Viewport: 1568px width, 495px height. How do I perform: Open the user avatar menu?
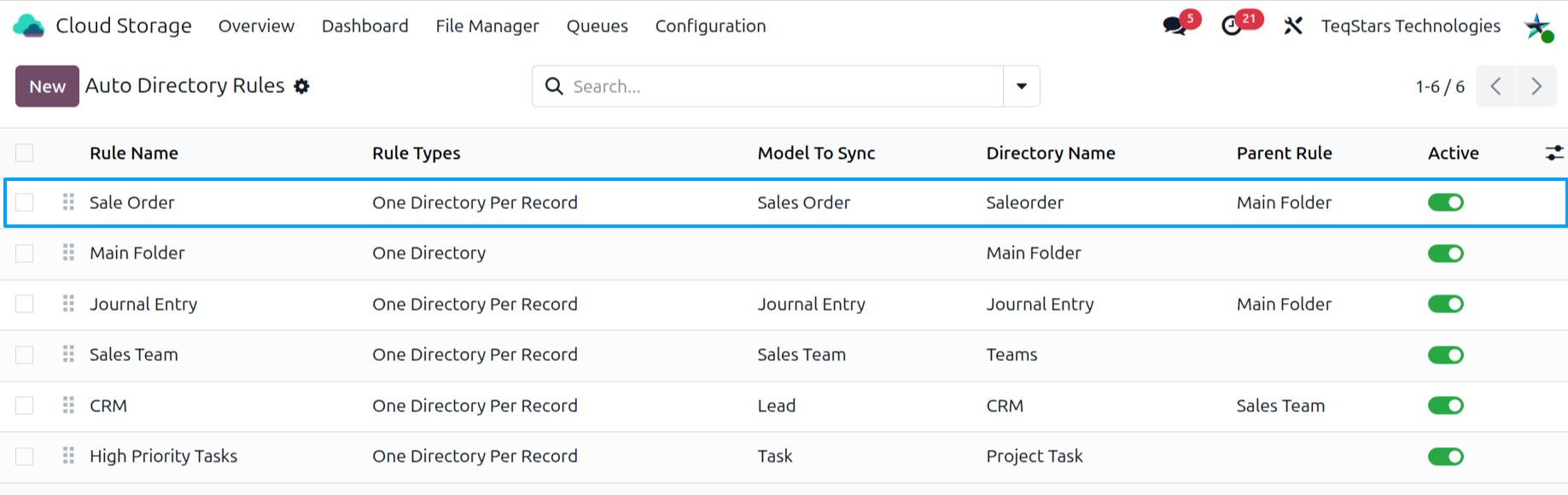click(1538, 26)
